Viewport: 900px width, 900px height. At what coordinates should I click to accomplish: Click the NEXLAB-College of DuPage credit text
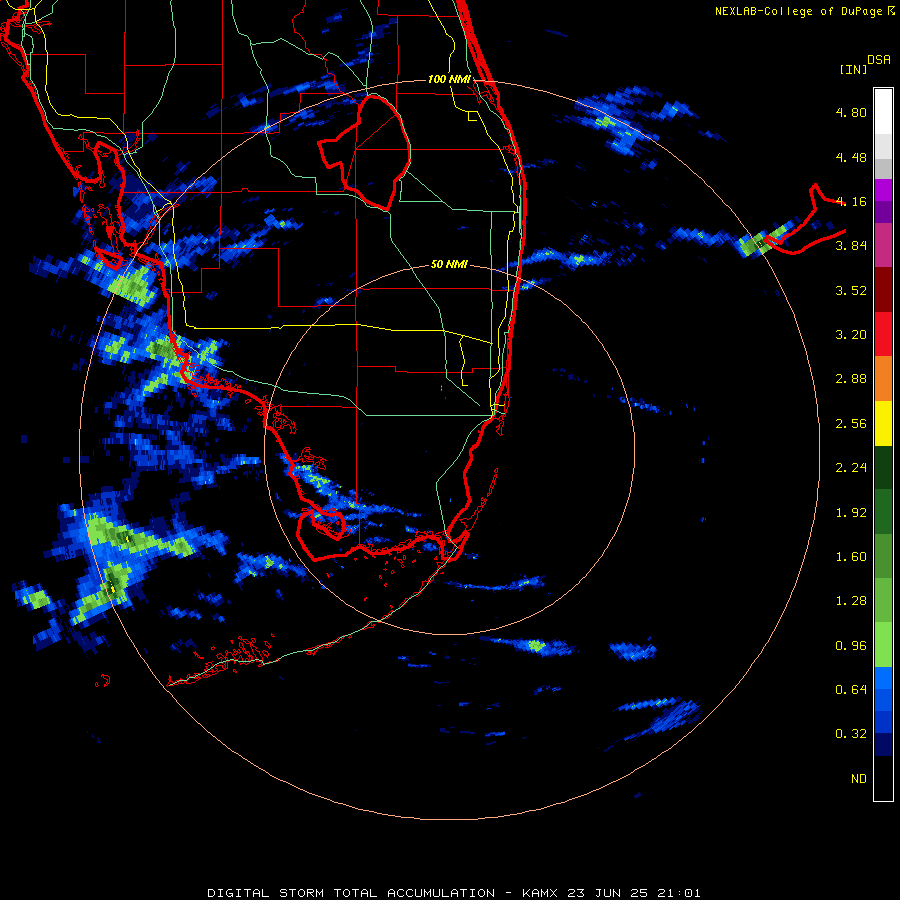click(x=798, y=11)
